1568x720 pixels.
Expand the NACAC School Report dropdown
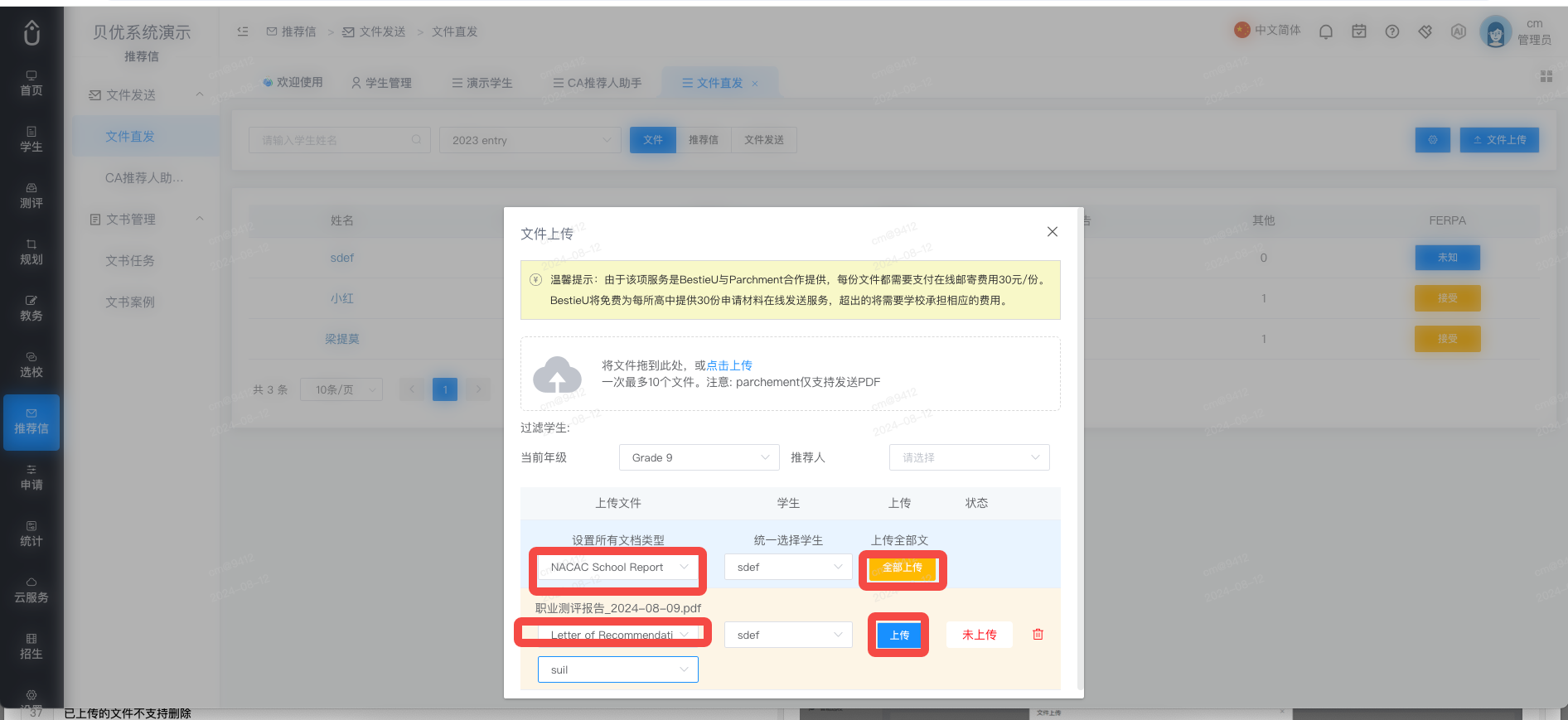pyautogui.click(x=618, y=568)
